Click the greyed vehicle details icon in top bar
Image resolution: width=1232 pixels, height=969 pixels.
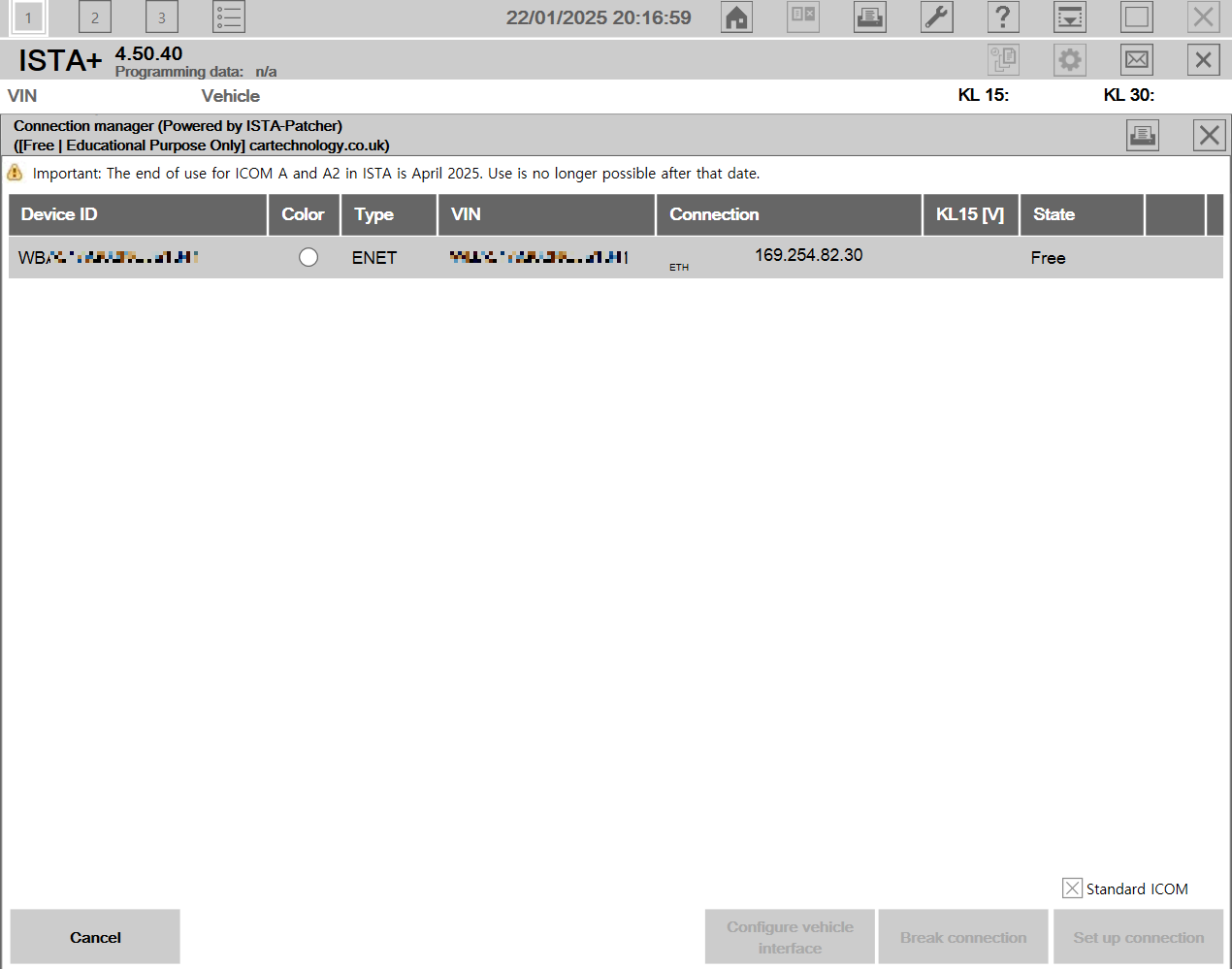[803, 16]
